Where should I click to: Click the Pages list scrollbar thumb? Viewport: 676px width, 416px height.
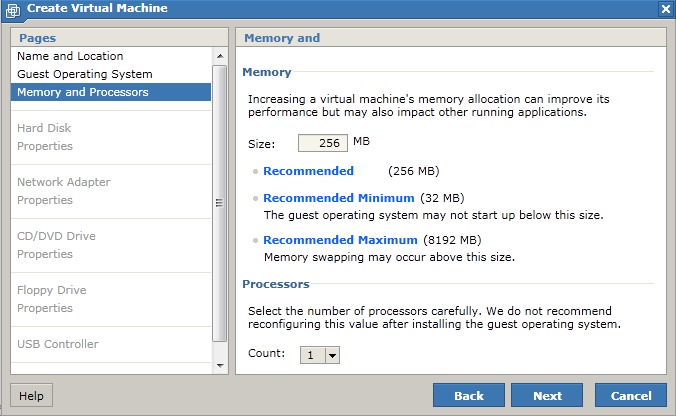click(x=220, y=203)
